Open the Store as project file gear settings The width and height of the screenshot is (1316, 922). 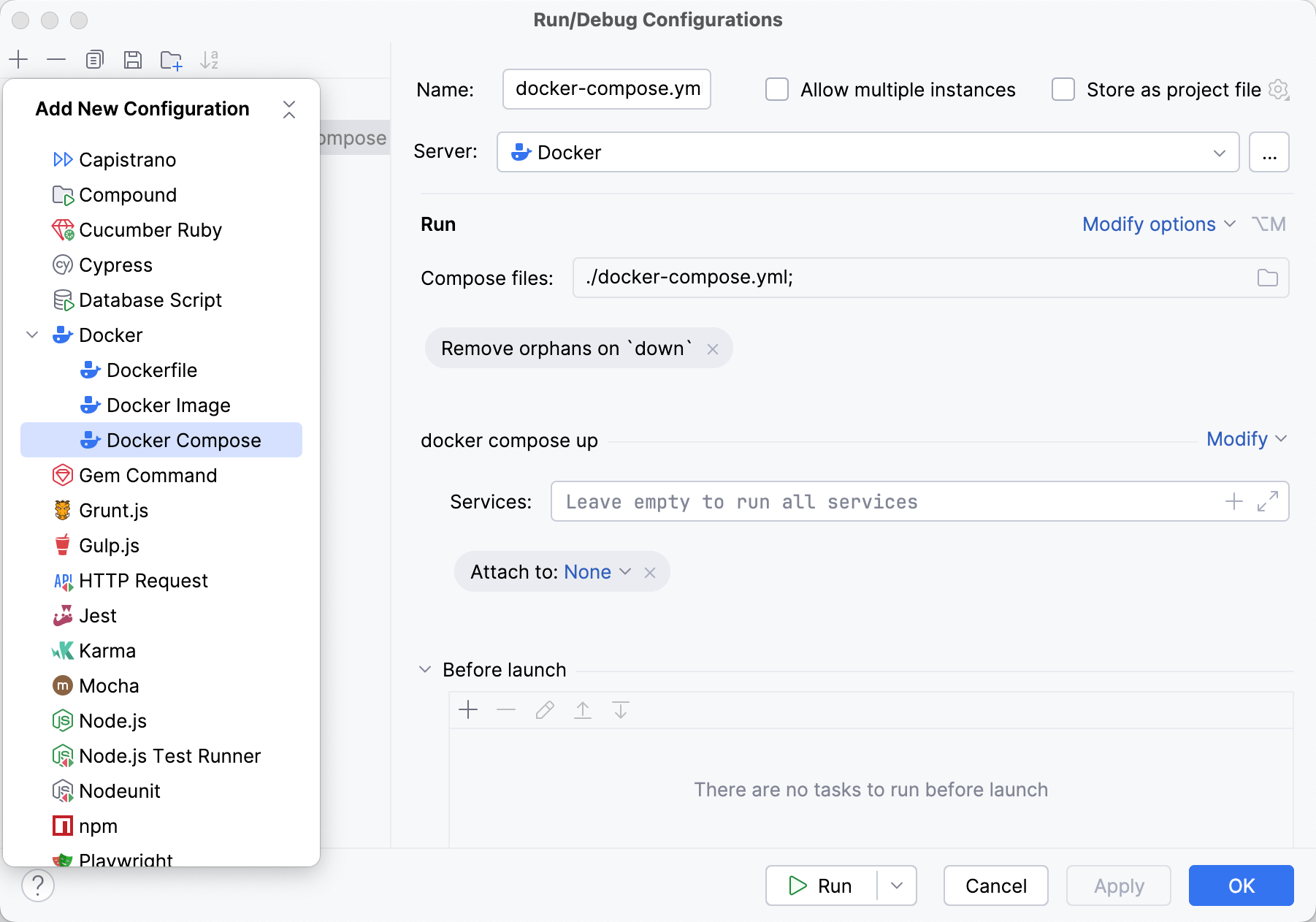[x=1279, y=89]
